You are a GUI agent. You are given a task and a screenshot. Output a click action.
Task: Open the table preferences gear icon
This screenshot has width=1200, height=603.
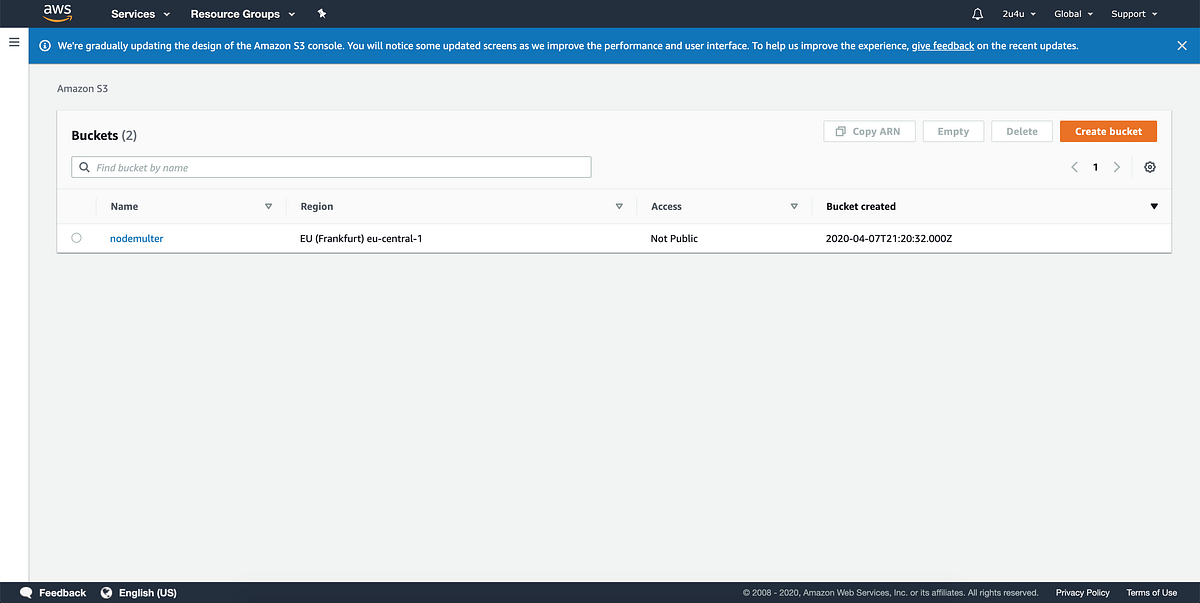click(x=1149, y=167)
